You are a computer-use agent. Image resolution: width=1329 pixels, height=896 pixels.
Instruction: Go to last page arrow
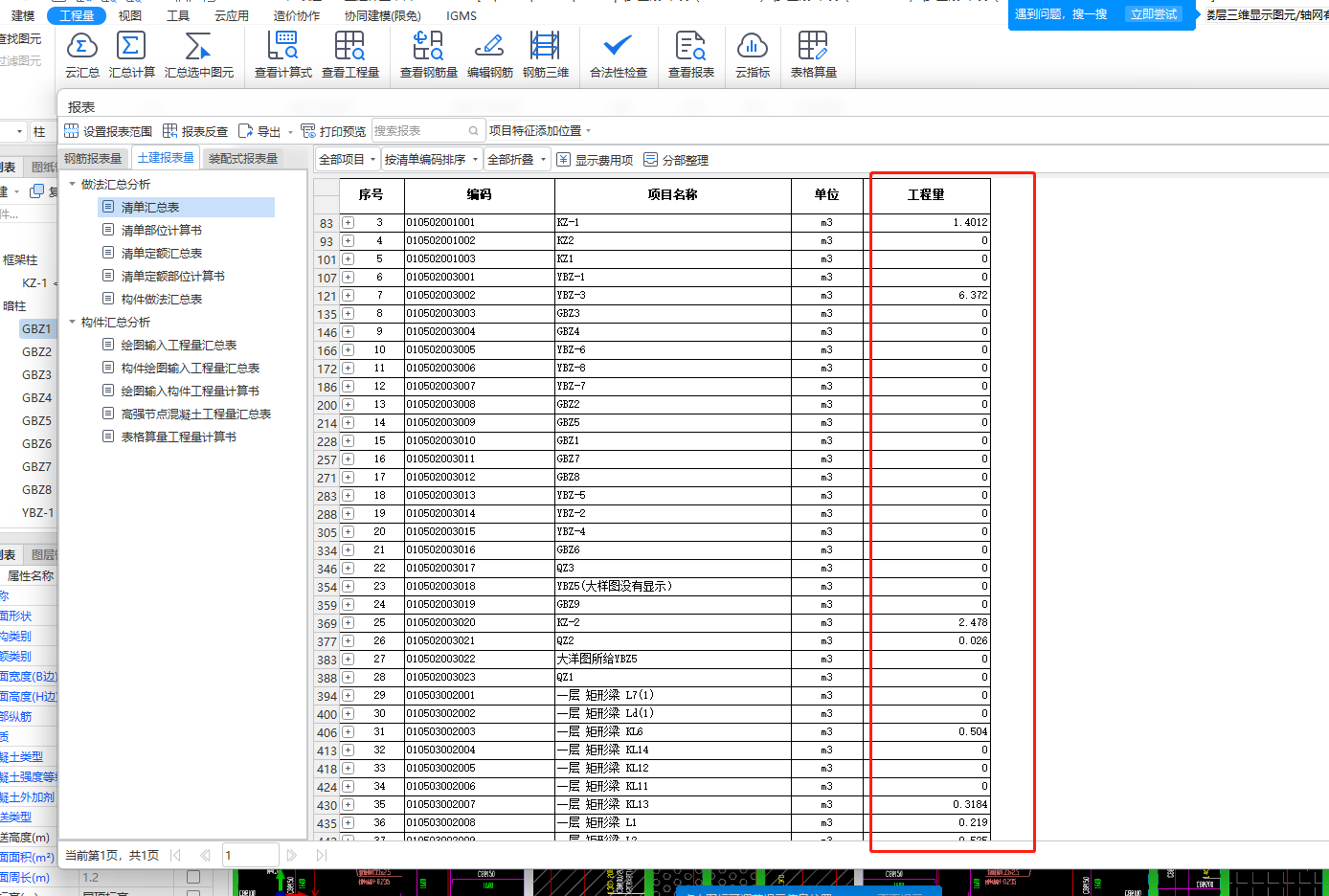point(322,855)
